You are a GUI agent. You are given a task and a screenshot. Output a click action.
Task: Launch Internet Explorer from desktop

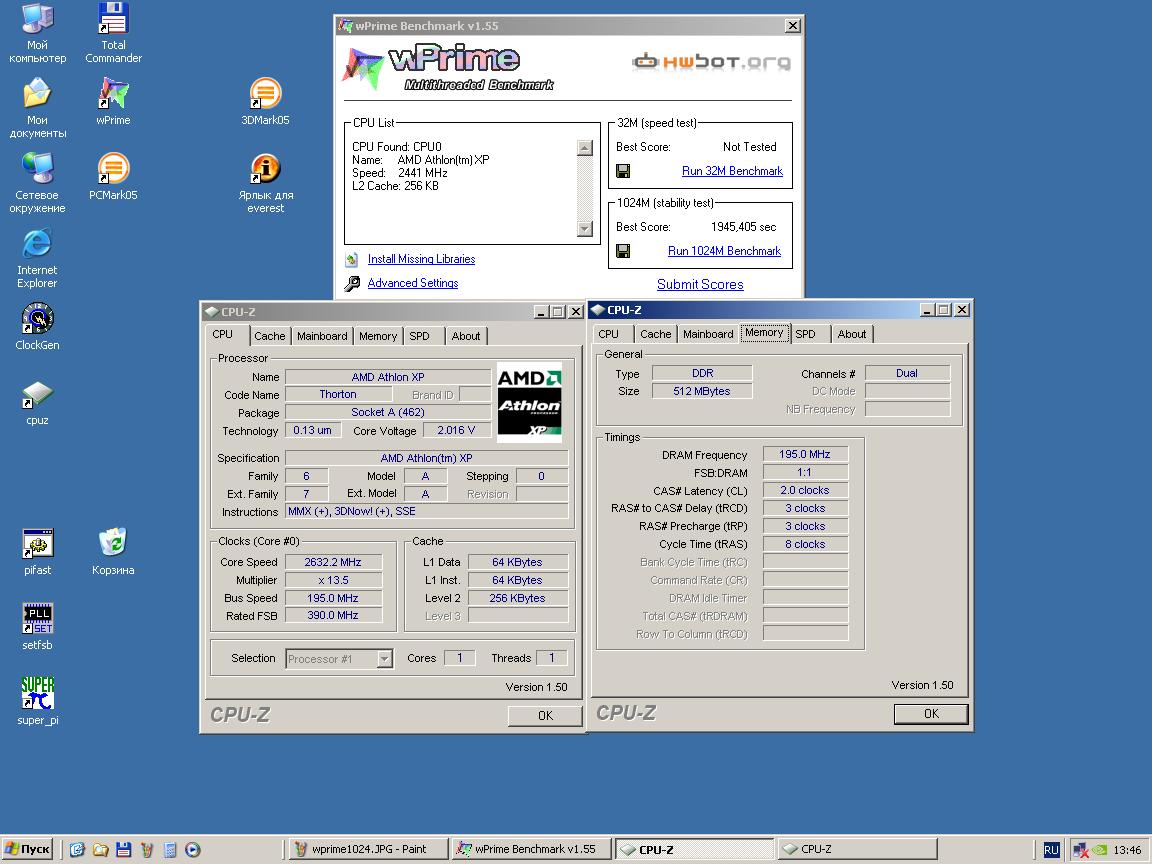click(37, 259)
